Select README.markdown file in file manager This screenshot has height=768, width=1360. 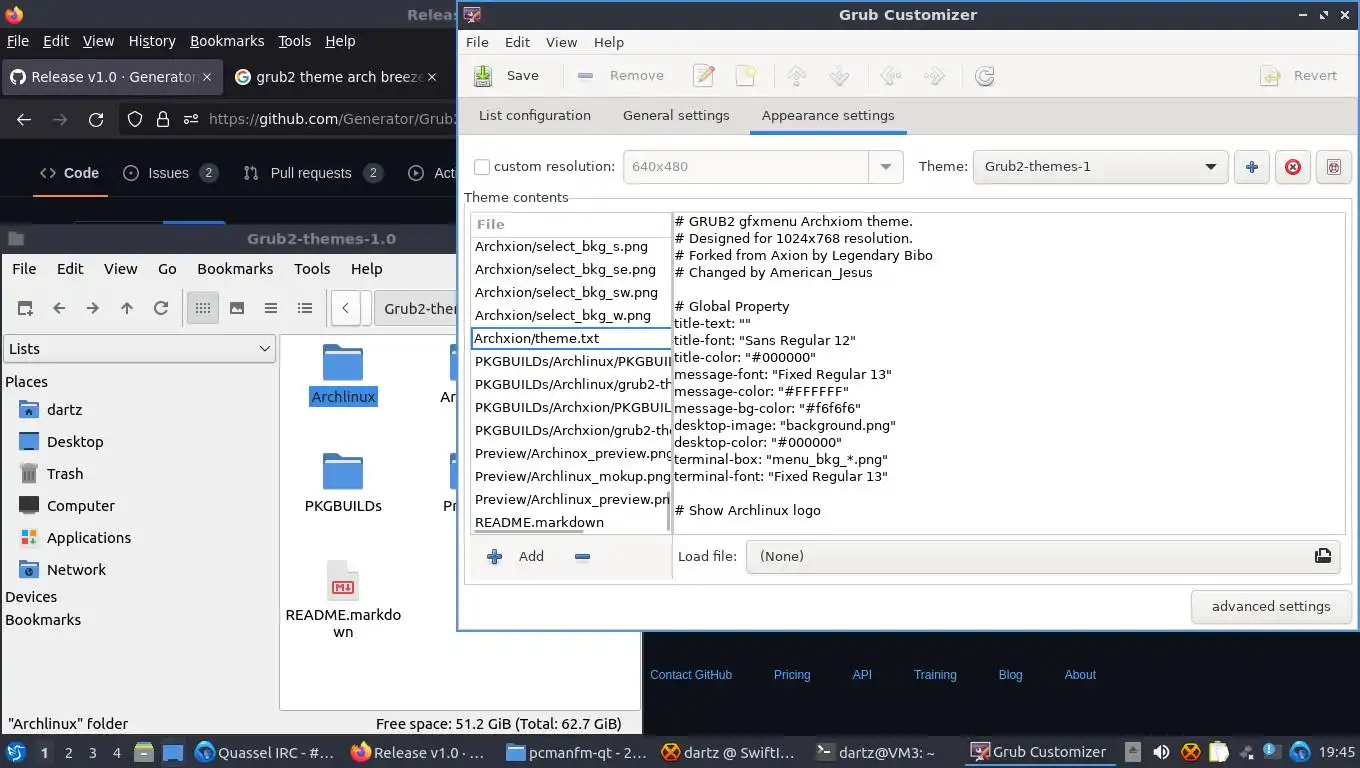pyautogui.click(x=343, y=600)
